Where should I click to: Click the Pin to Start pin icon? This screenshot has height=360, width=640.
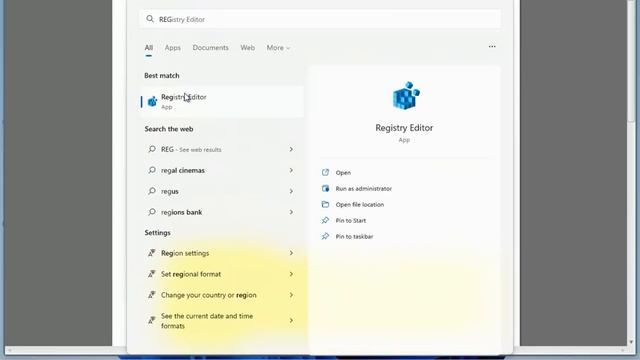[x=325, y=220]
